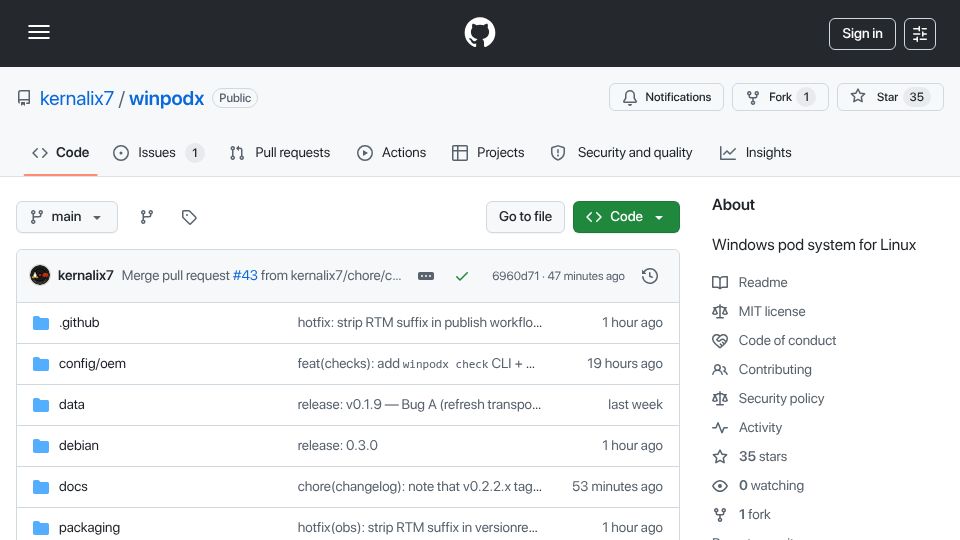Image resolution: width=960 pixels, height=540 pixels.
Task: Open the Insights tab
Action: pyautogui.click(x=756, y=152)
